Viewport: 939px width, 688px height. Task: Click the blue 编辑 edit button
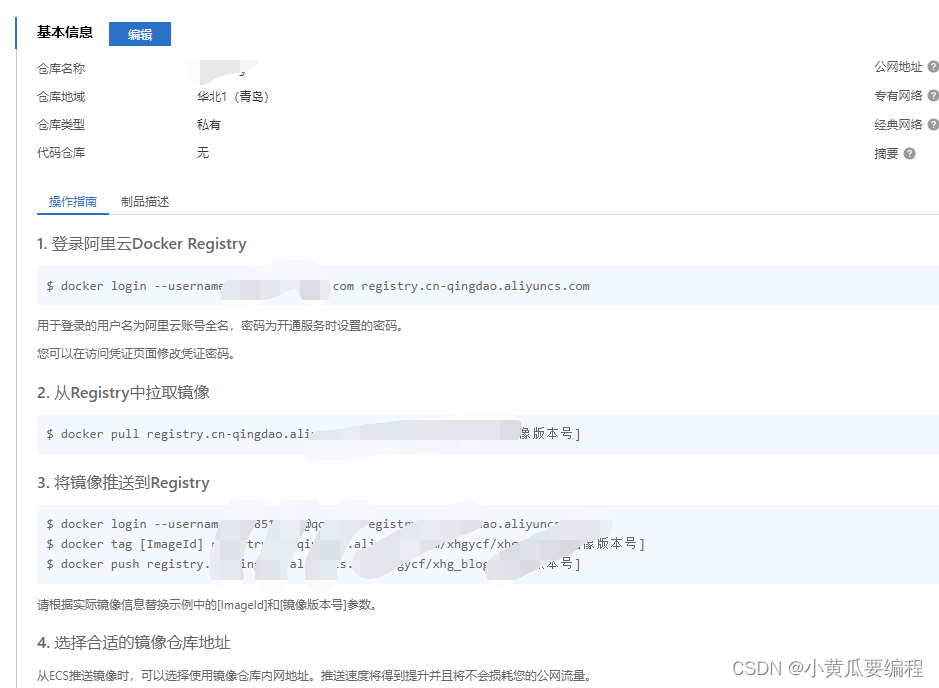140,34
